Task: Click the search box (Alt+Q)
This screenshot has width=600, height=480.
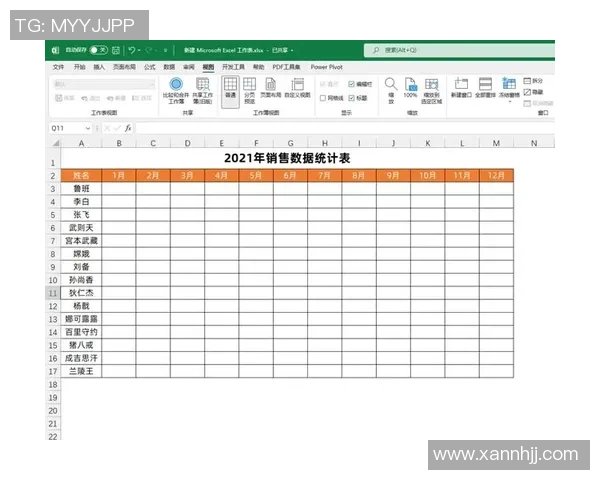Action: click(x=459, y=50)
